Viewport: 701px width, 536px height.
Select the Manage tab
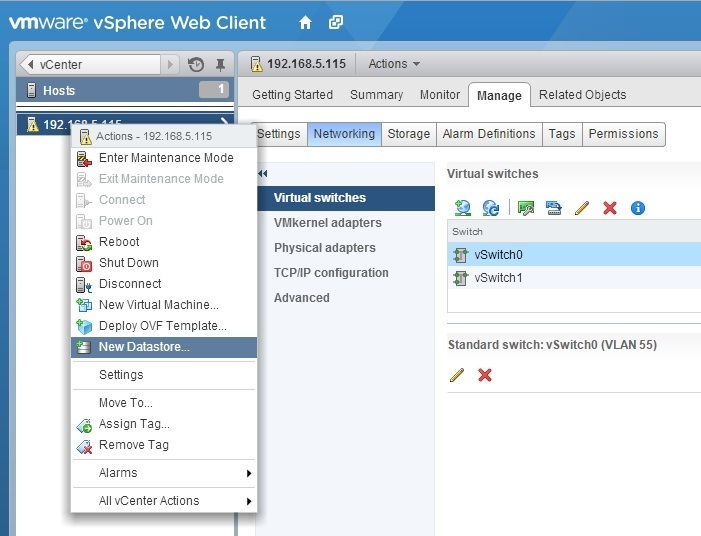click(499, 96)
